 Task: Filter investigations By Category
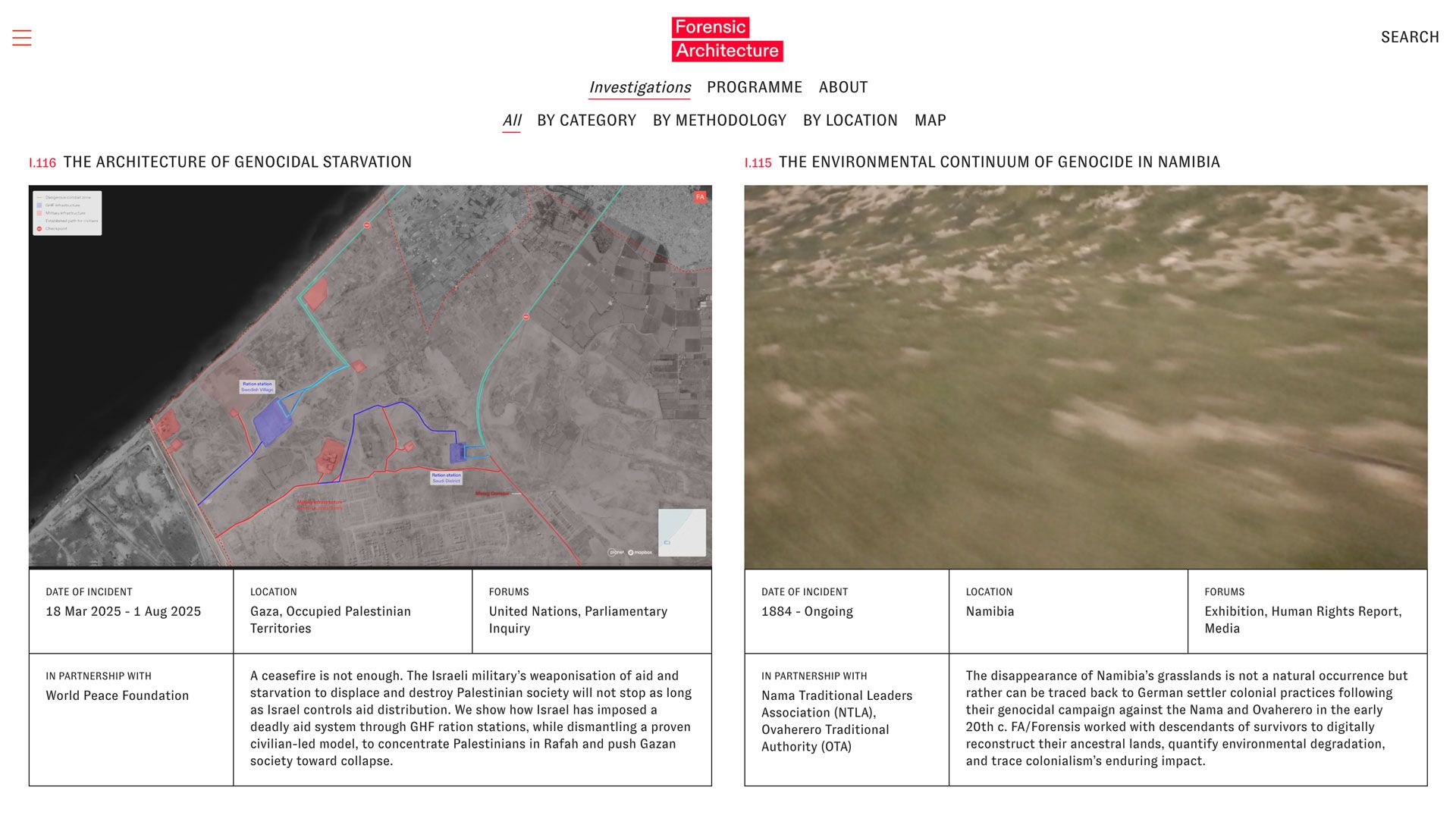tap(586, 121)
